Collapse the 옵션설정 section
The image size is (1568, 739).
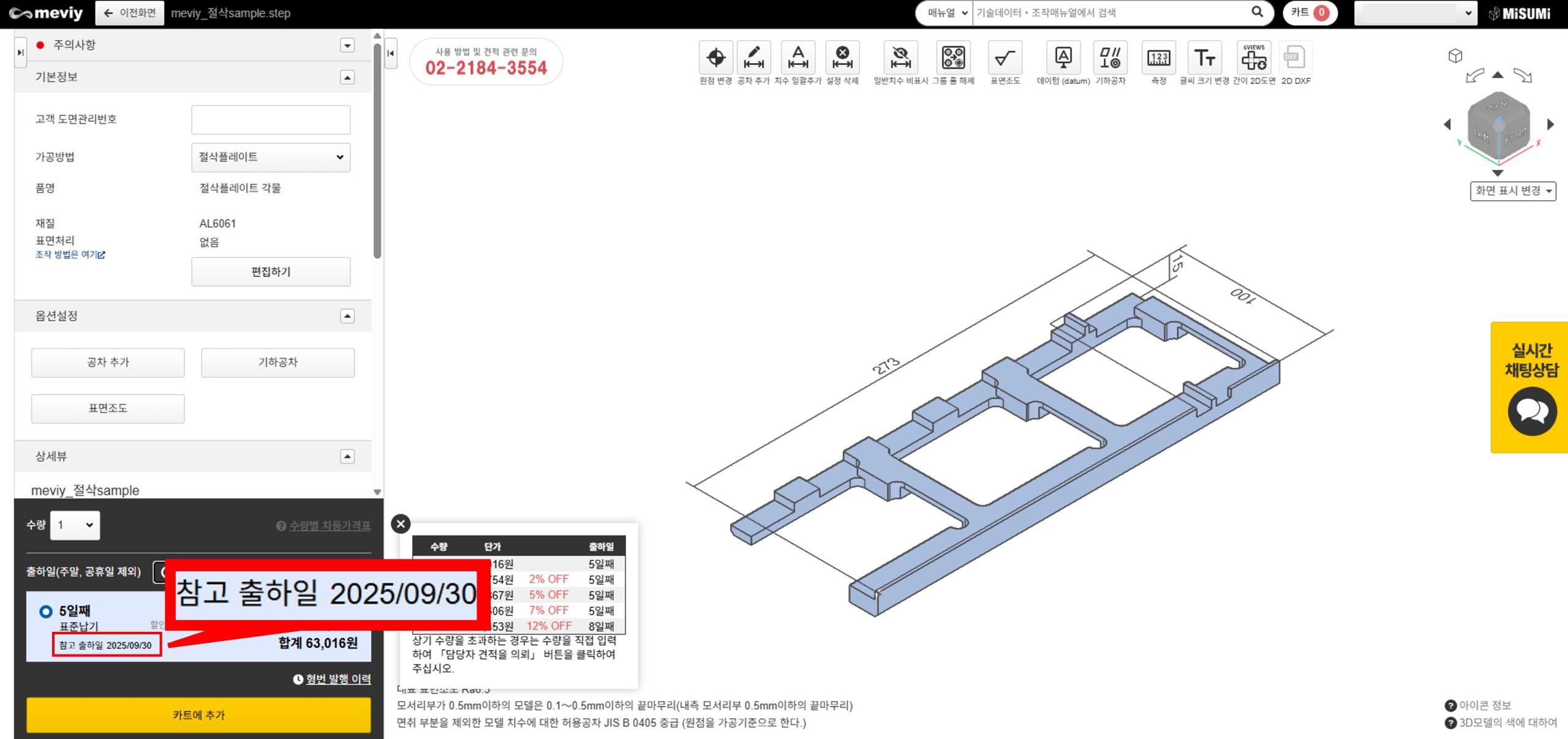[x=347, y=316]
